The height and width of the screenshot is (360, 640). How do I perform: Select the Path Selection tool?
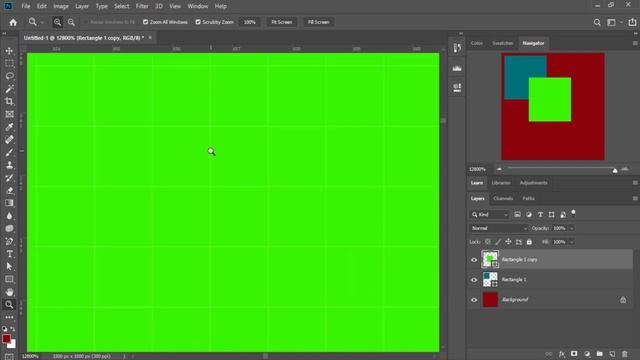[9, 266]
